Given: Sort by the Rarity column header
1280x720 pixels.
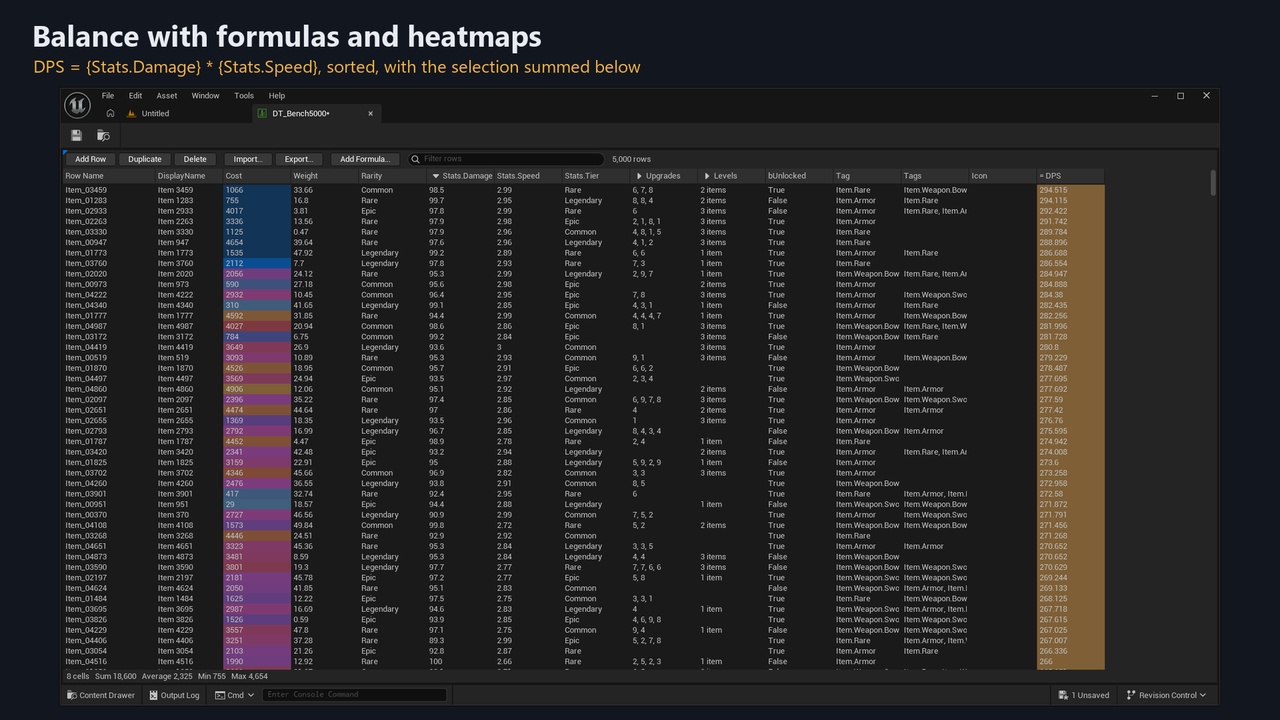Looking at the screenshot, I should pyautogui.click(x=392, y=176).
